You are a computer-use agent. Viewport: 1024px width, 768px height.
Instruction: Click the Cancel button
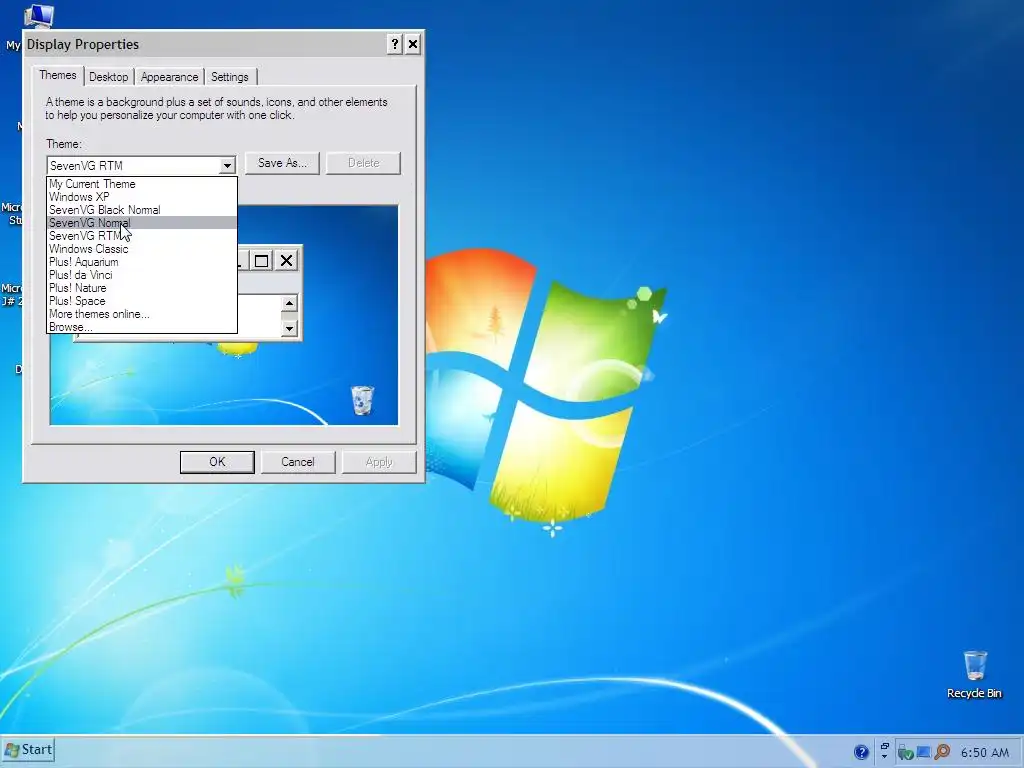[298, 462]
